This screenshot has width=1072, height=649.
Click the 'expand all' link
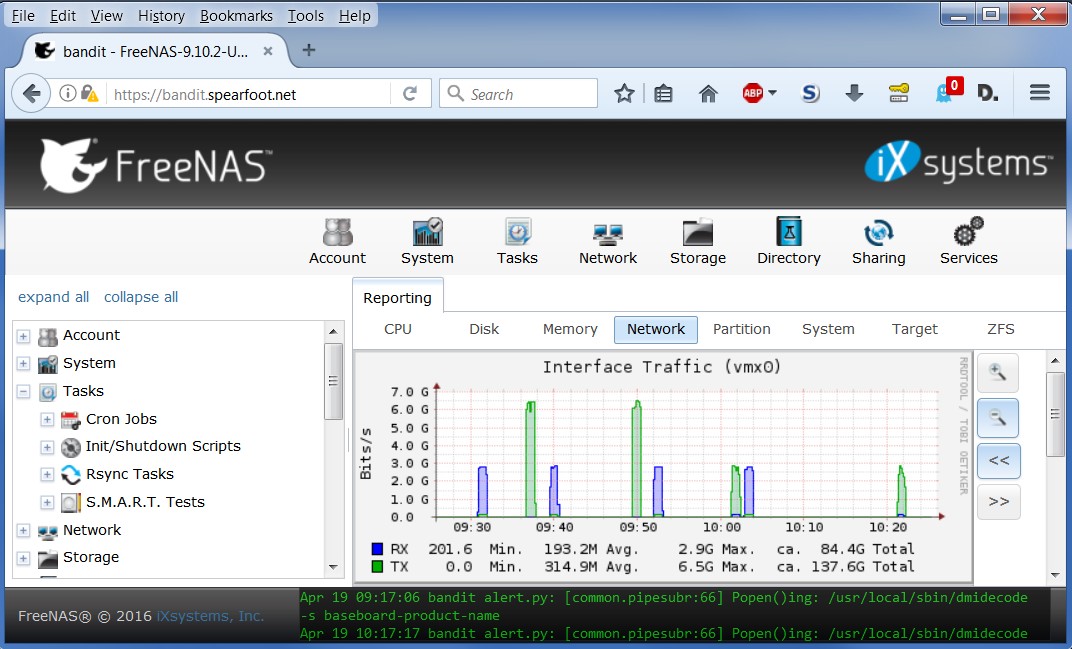pyautogui.click(x=53, y=297)
